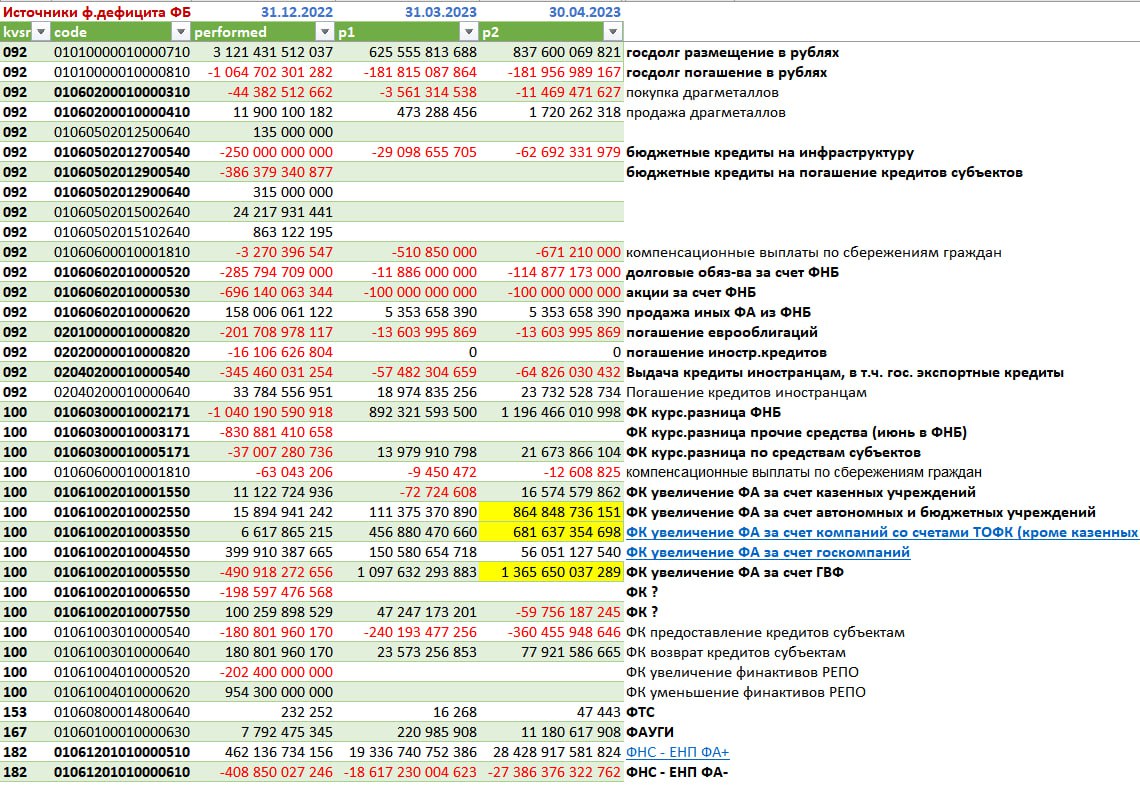This screenshot has width=1140, height=785.
Task: Click the label 'погашение еврооблигаций'
Action: tap(722, 332)
